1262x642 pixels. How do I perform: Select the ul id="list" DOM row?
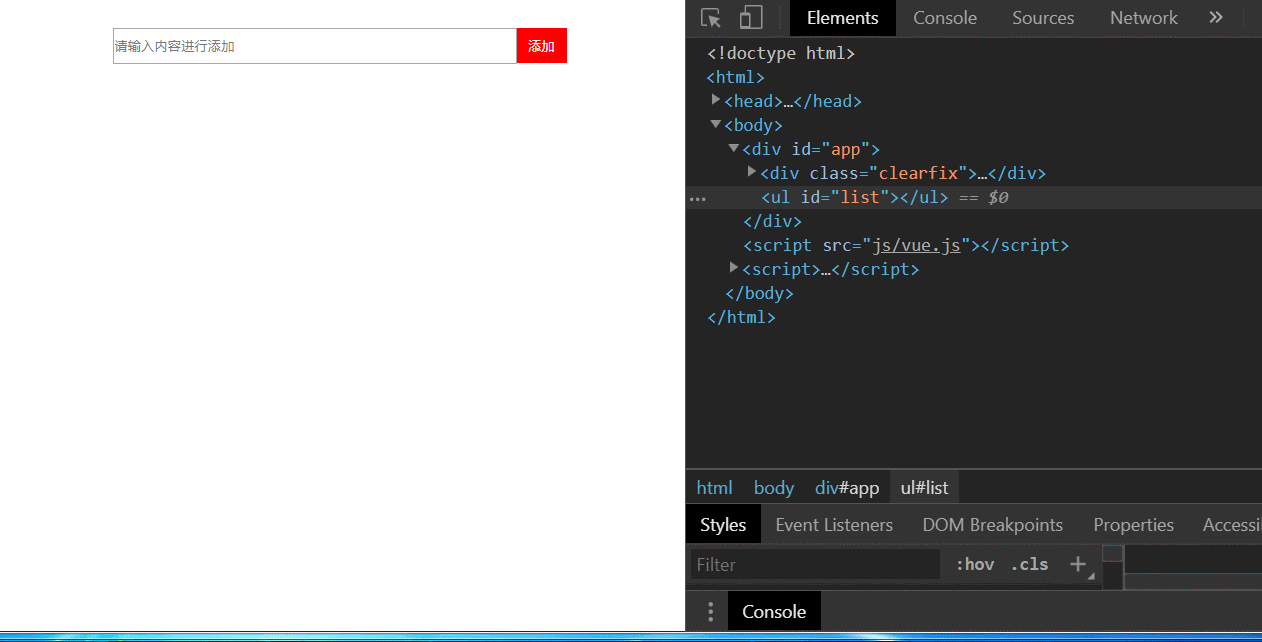974,197
